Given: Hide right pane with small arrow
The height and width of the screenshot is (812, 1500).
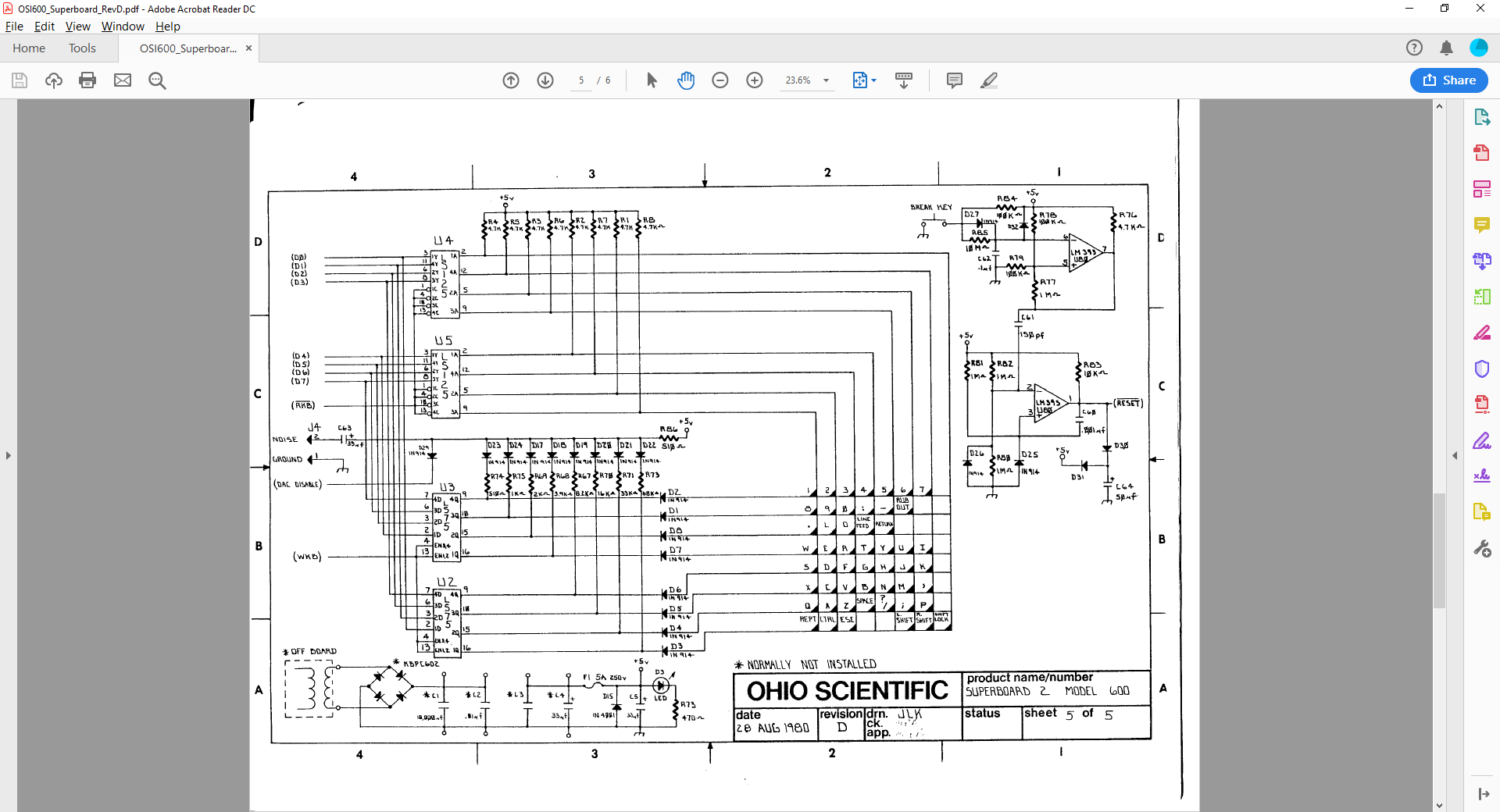Looking at the screenshot, I should tap(1455, 455).
